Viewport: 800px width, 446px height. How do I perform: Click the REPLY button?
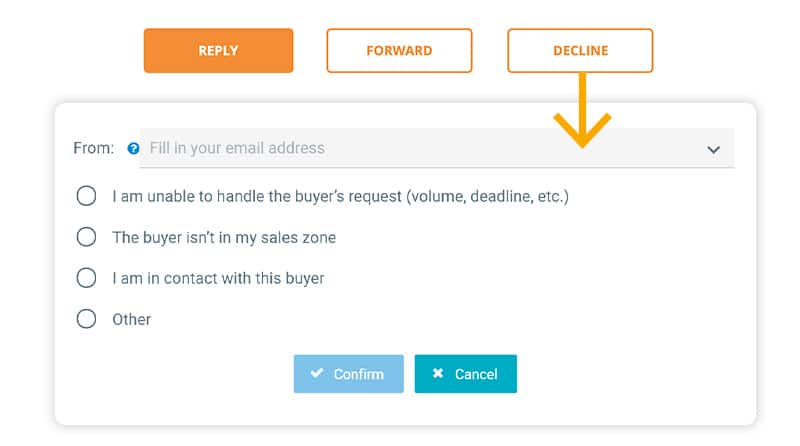218,51
